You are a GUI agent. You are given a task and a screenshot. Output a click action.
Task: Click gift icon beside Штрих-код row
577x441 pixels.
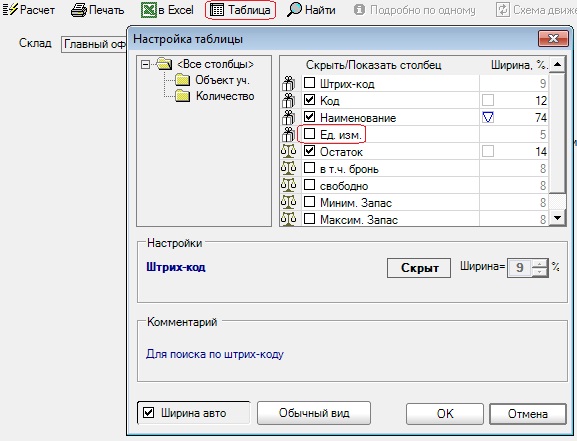click(x=288, y=84)
